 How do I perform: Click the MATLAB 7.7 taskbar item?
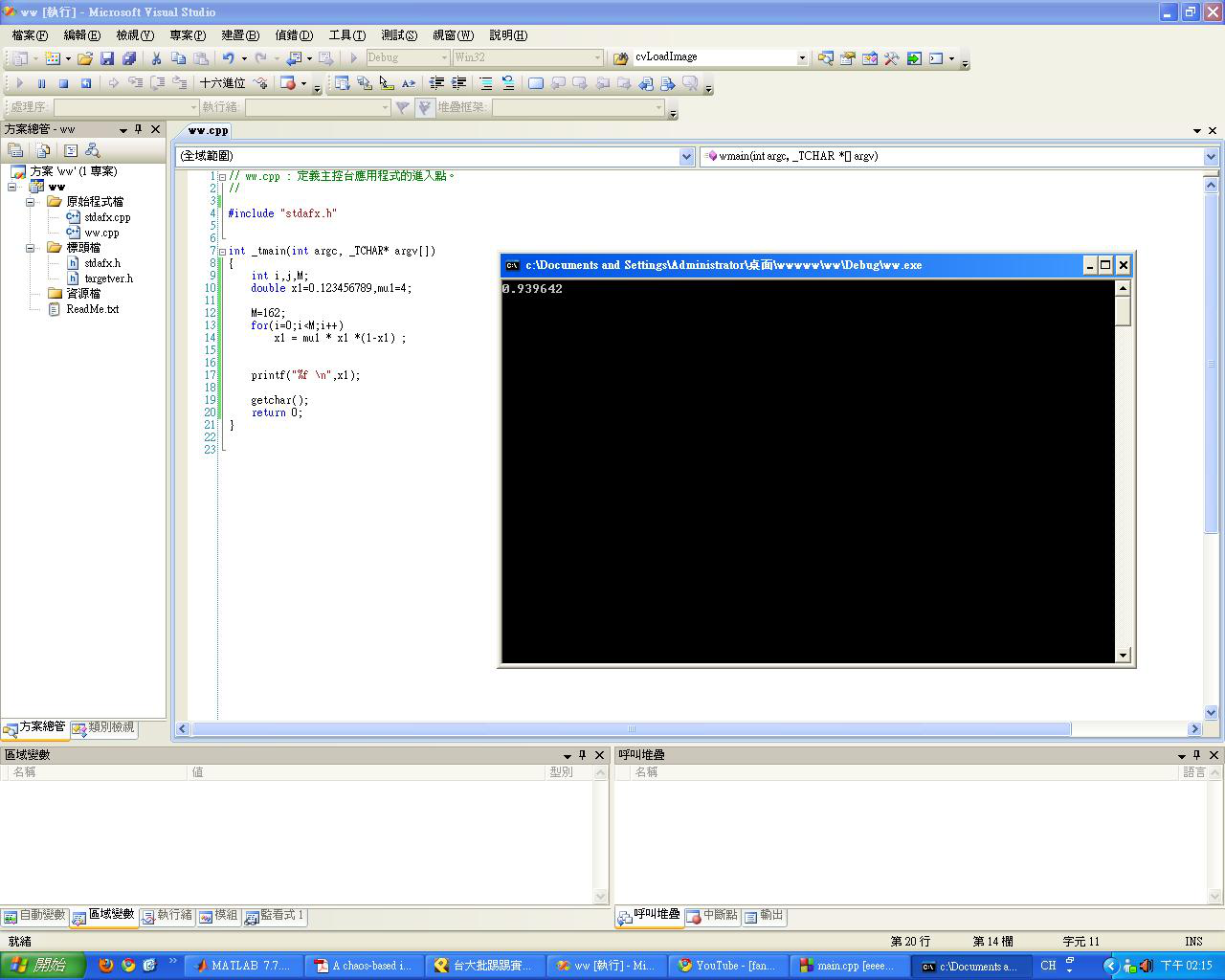(243, 966)
